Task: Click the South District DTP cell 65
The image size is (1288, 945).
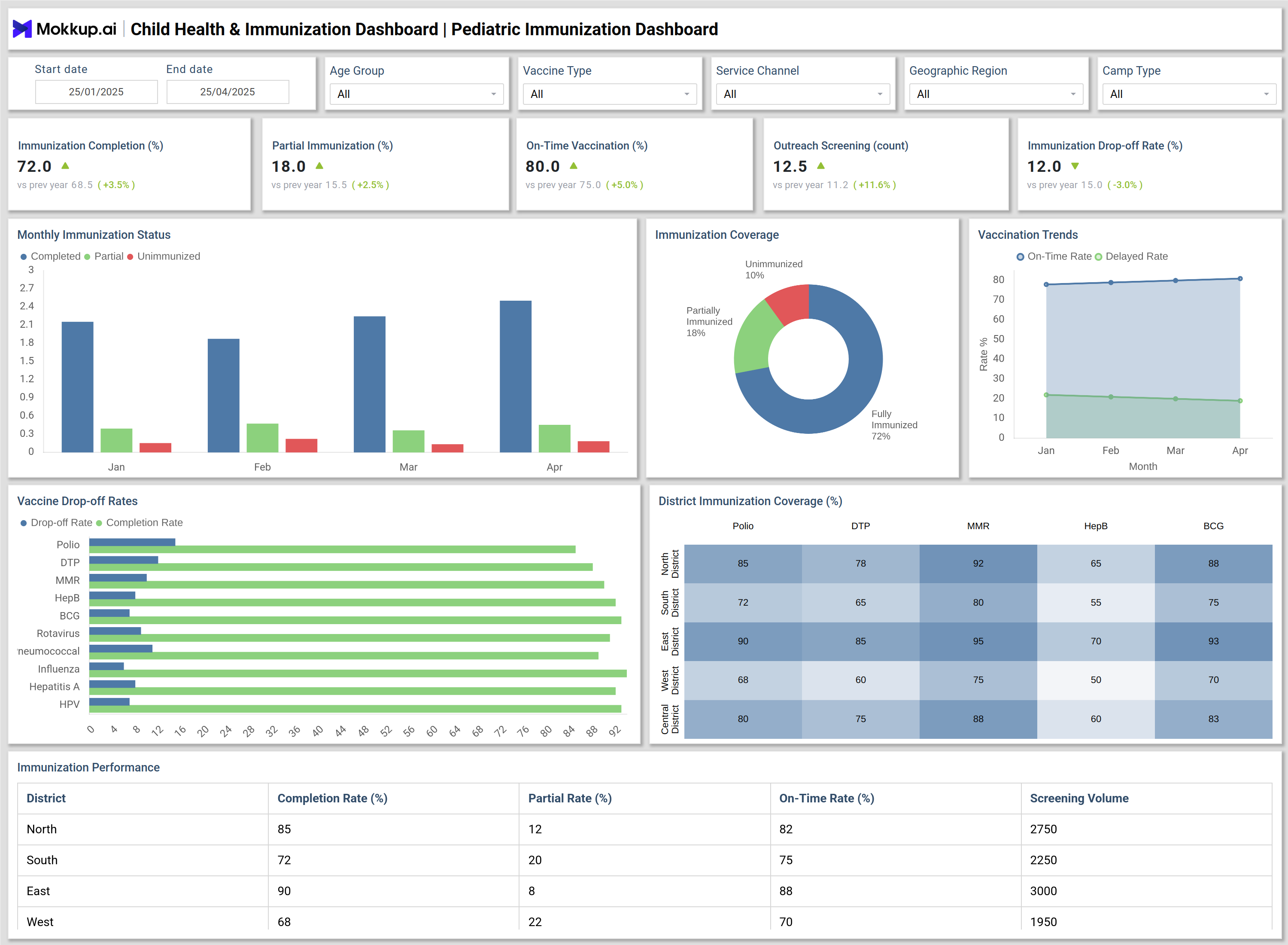Action: [x=860, y=602]
